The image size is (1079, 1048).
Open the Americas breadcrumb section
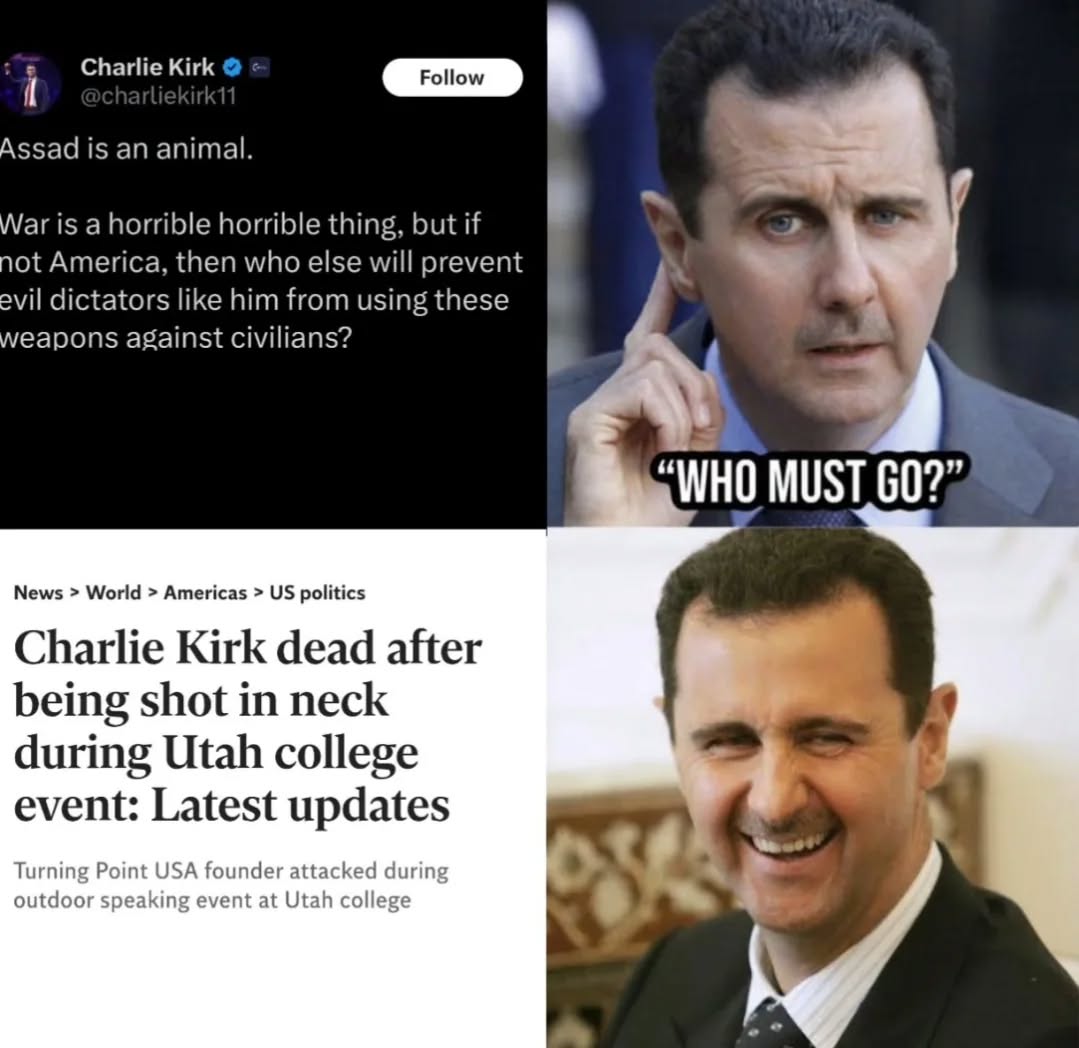[205, 592]
